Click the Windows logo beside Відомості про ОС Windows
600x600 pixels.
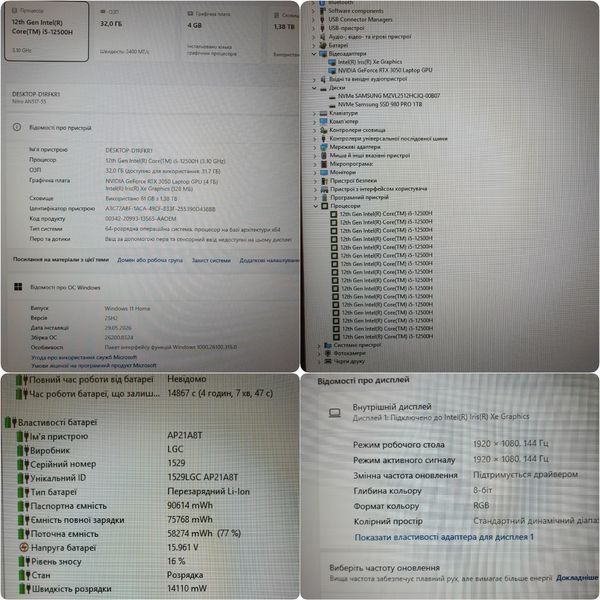tap(18, 287)
